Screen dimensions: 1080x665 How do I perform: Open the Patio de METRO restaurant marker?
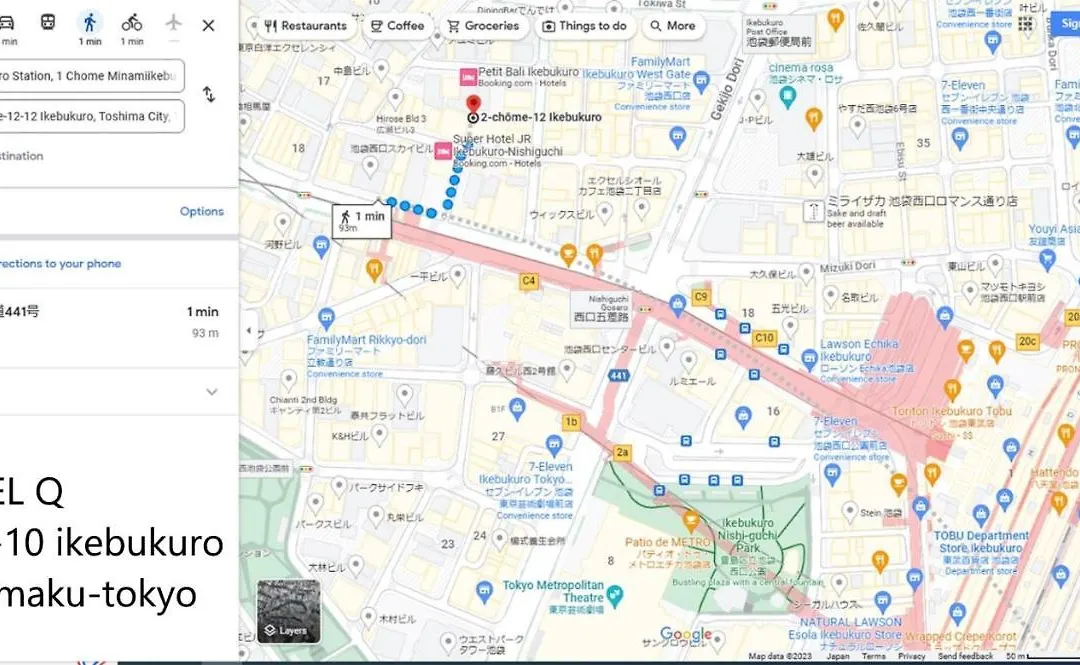[x=691, y=520]
